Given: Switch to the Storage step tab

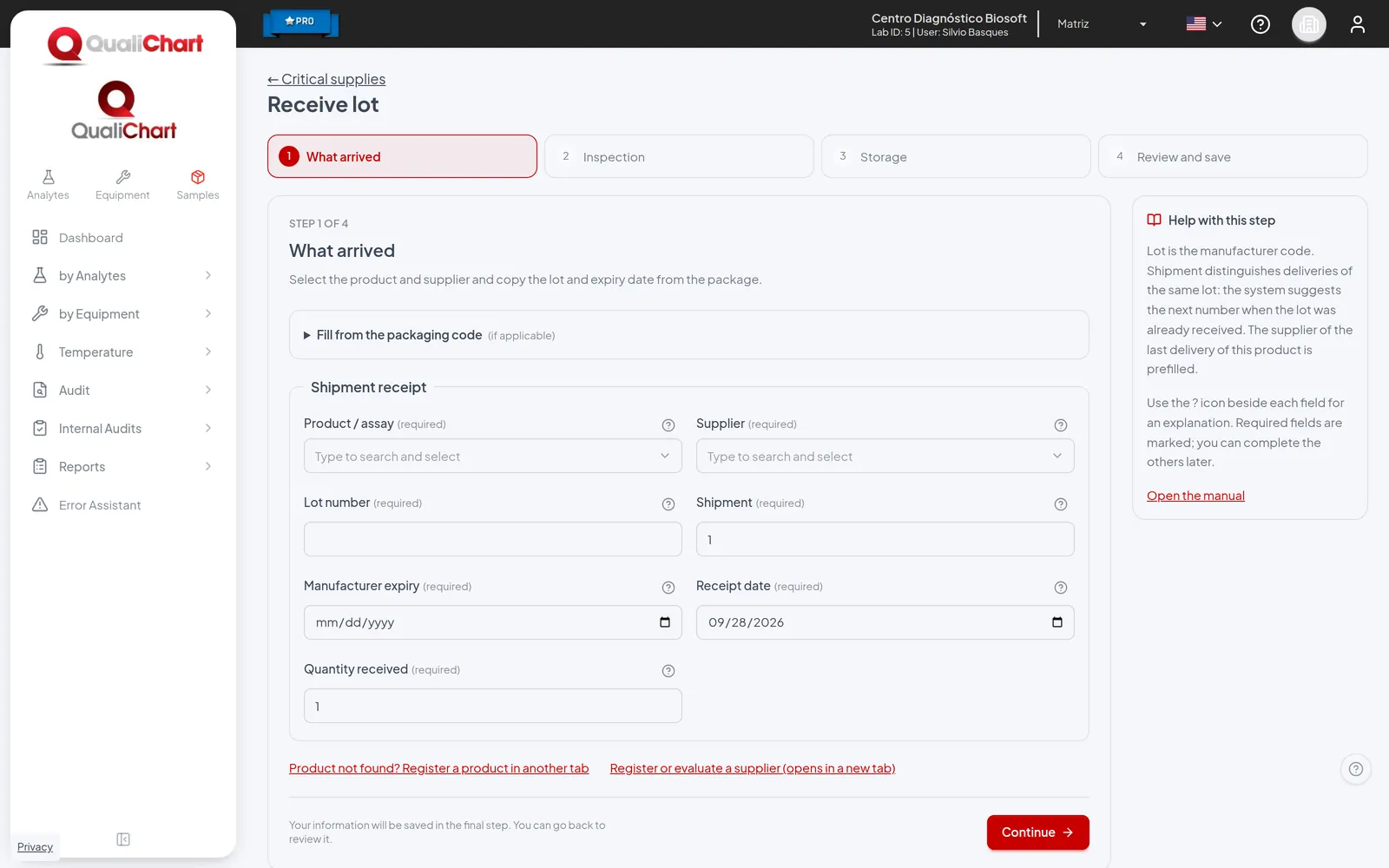Looking at the screenshot, I should [956, 156].
